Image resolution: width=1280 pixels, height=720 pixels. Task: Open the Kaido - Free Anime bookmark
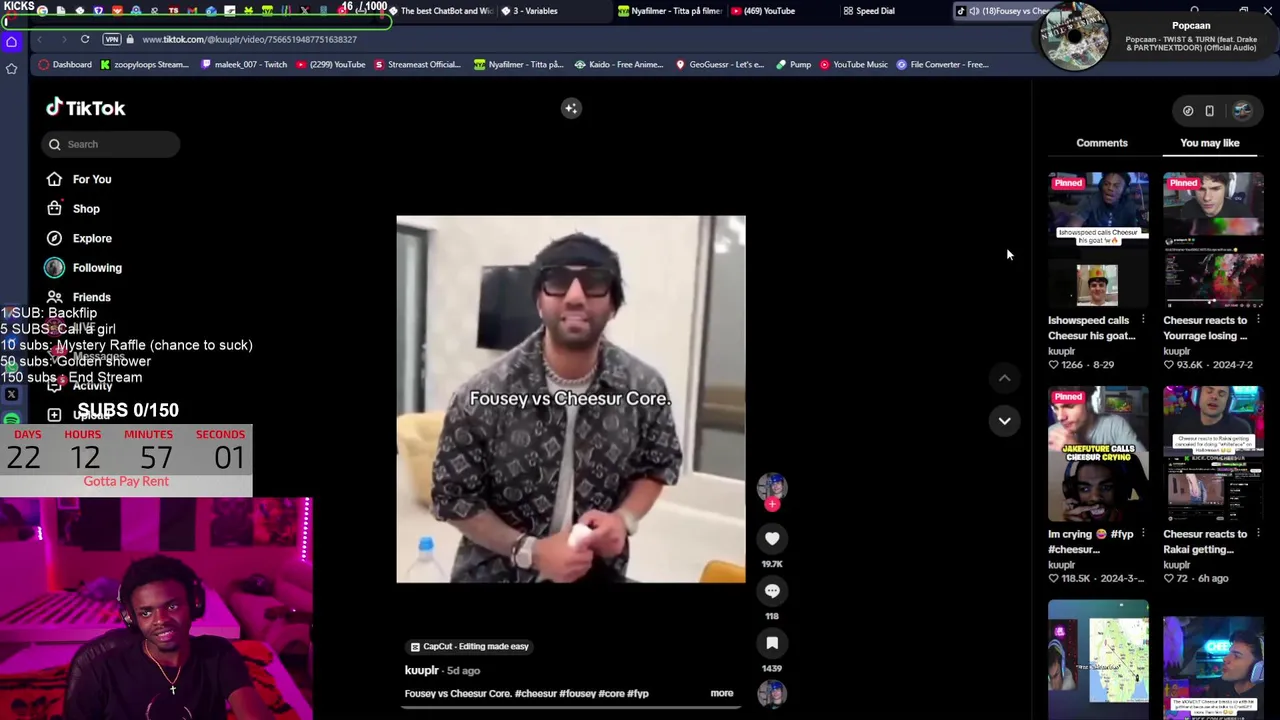[619, 65]
